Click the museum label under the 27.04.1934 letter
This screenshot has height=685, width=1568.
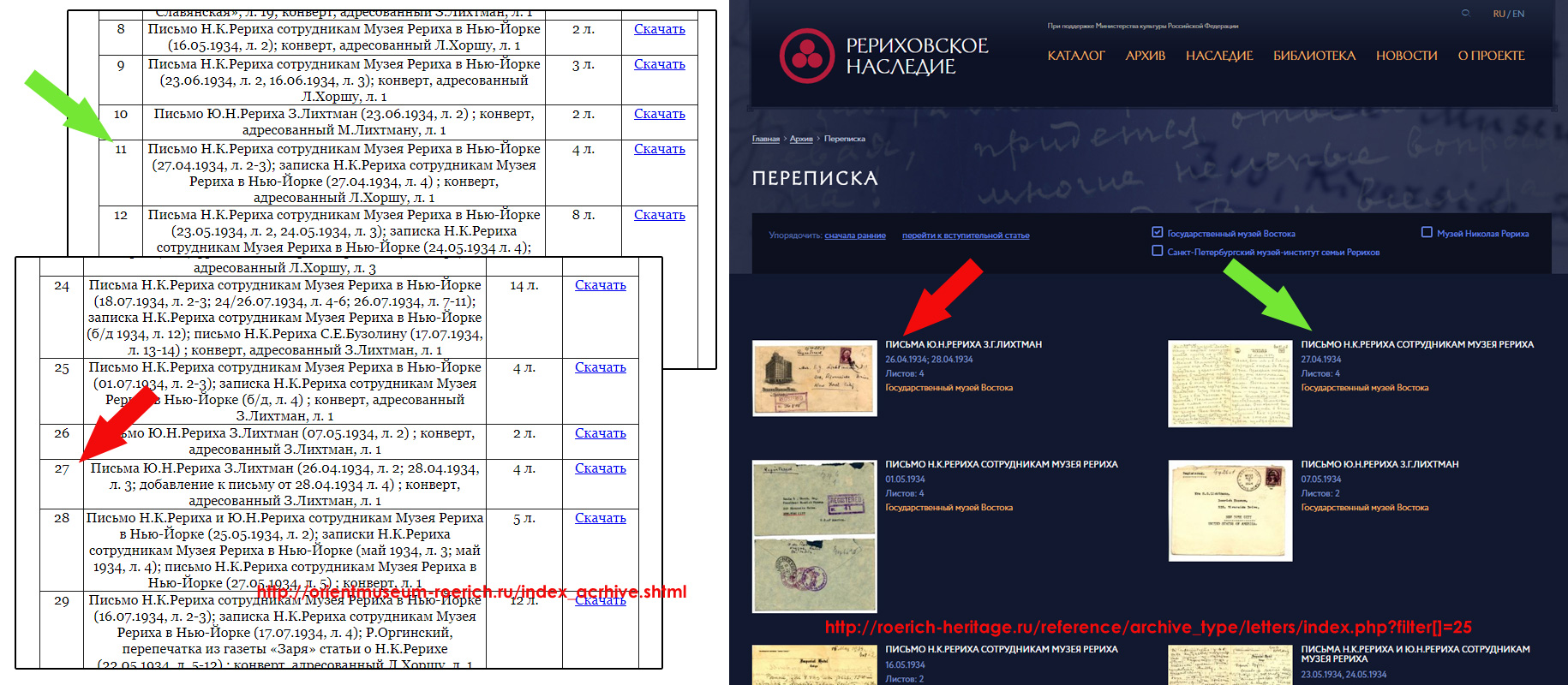1365,388
